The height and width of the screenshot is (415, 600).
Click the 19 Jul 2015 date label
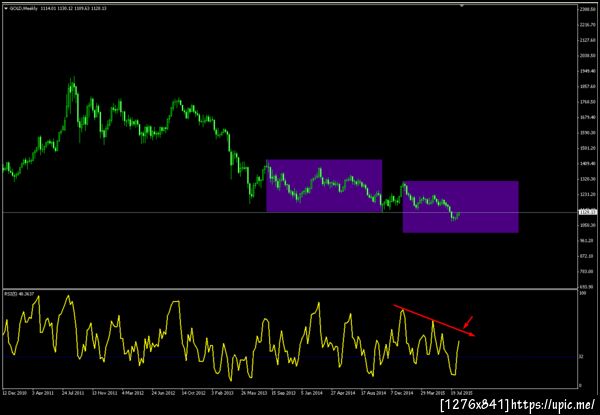[x=461, y=393]
